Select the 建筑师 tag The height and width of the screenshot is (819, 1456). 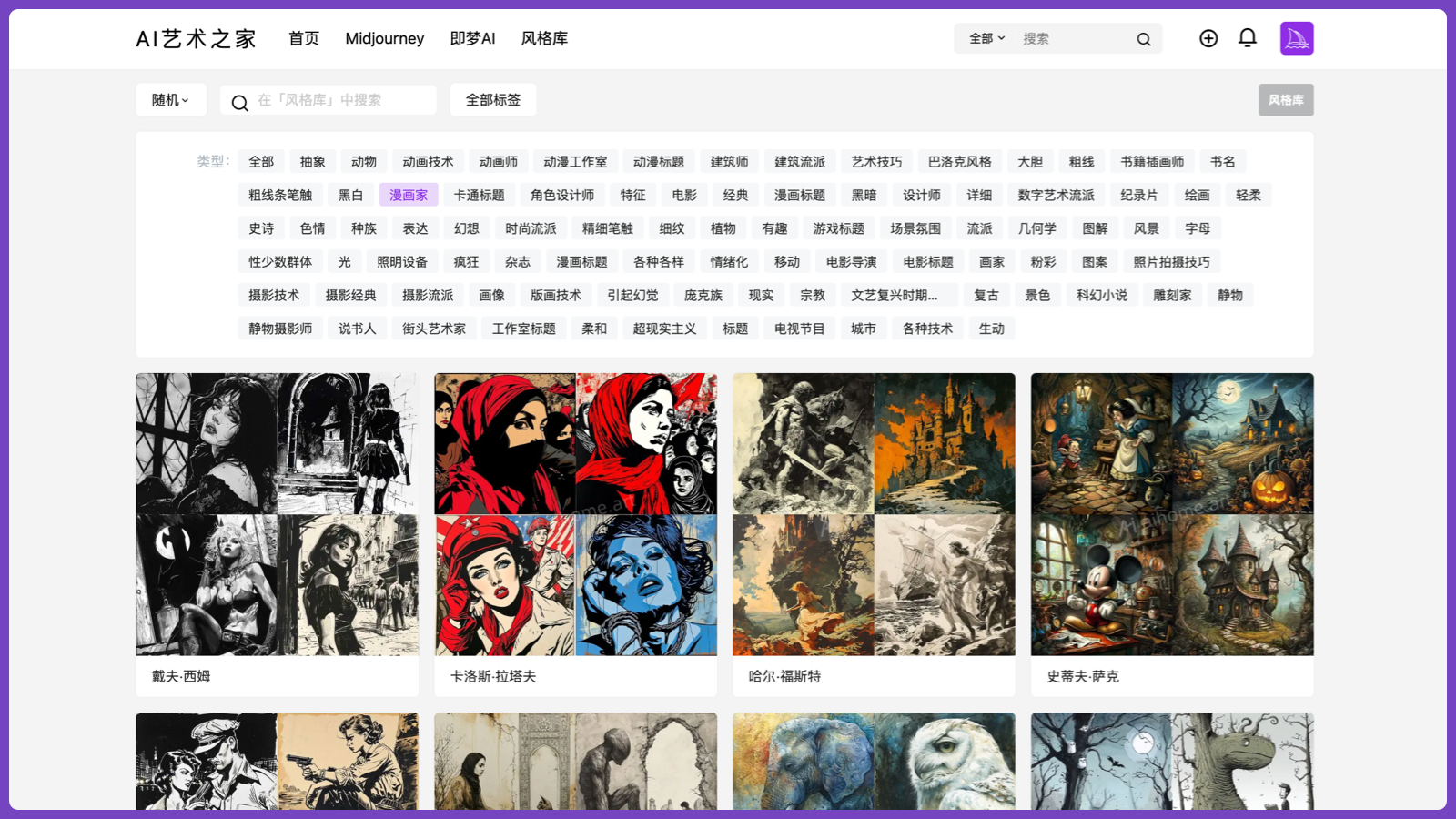pyautogui.click(x=730, y=162)
